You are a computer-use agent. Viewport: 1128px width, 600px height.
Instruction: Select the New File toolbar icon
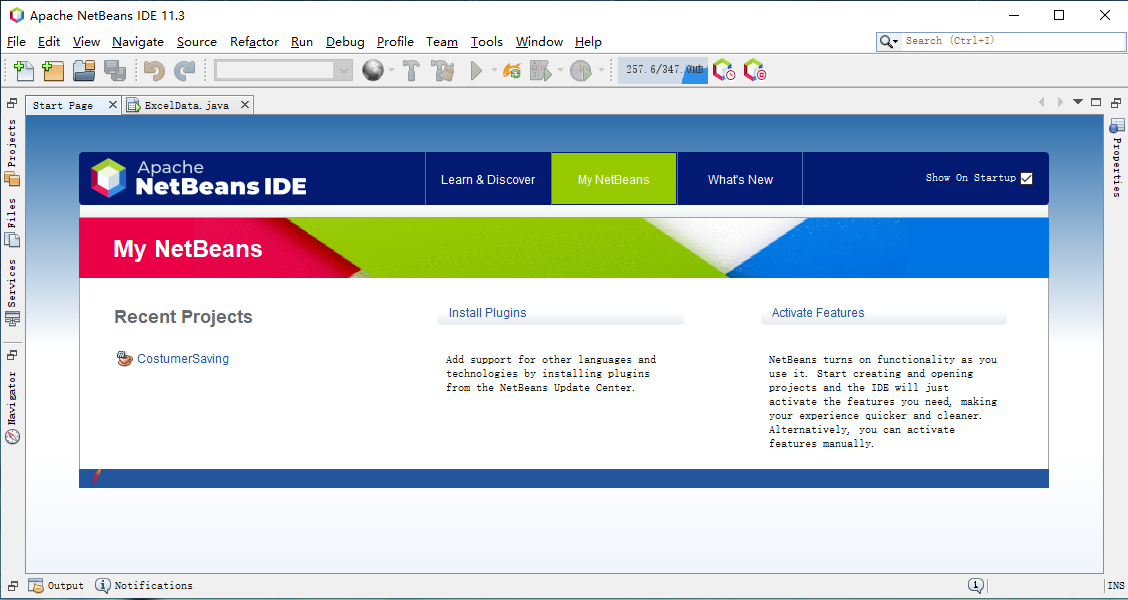22,70
